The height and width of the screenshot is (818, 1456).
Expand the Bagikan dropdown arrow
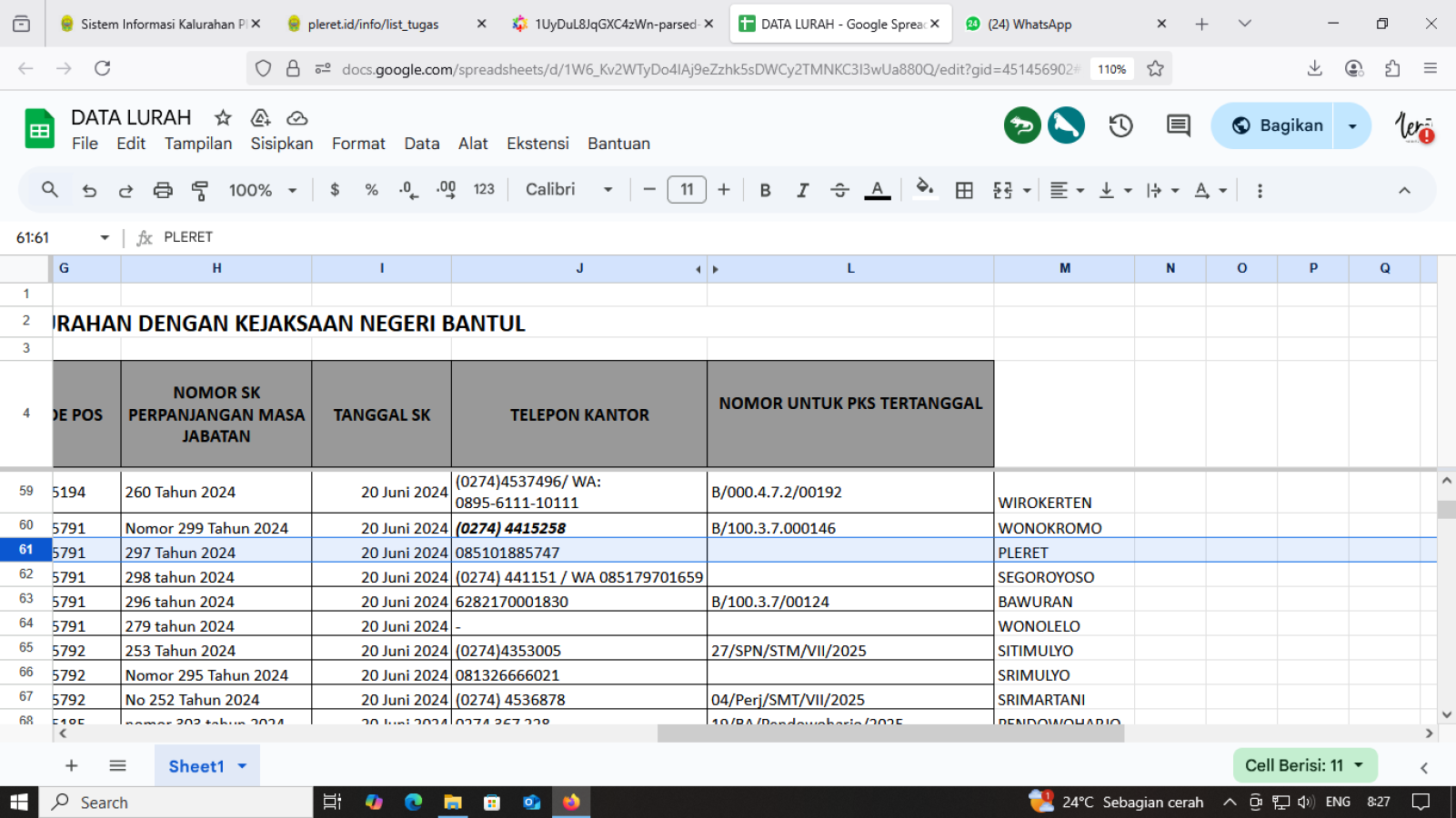(x=1352, y=125)
